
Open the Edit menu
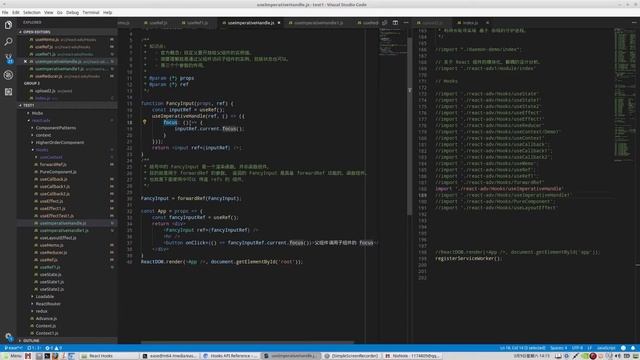(x=16, y=13)
